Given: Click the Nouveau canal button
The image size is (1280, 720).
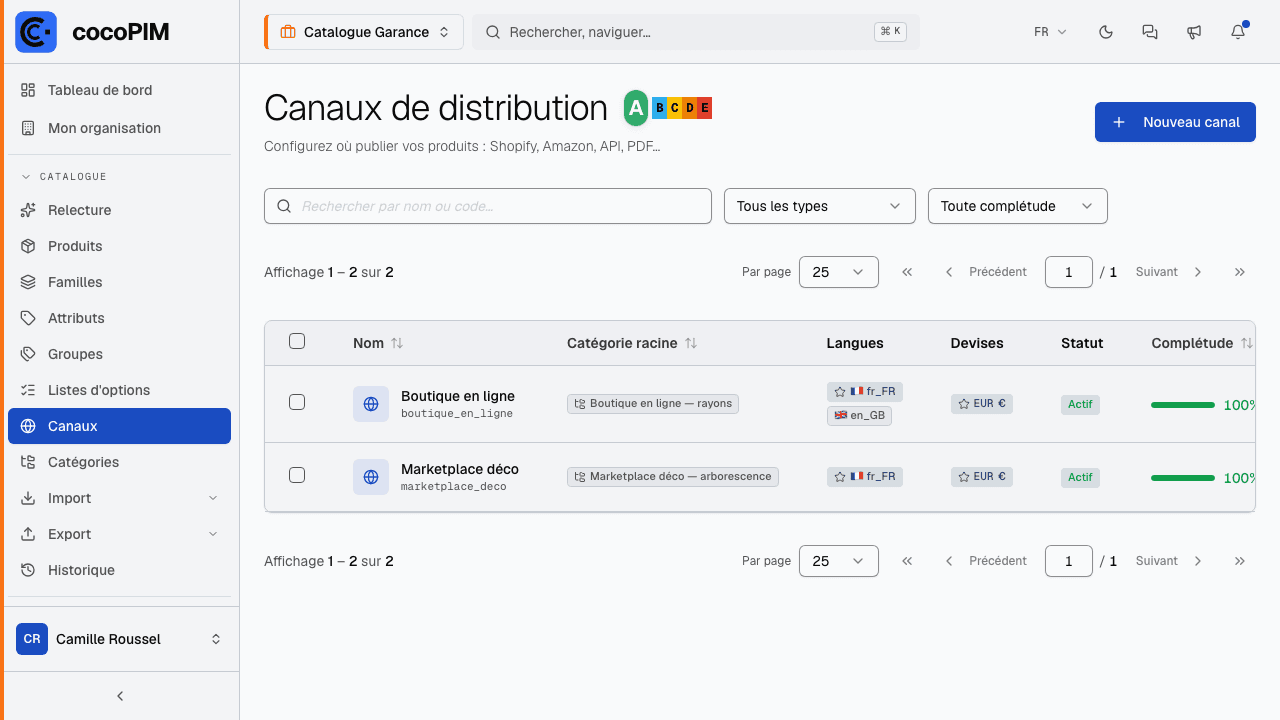Looking at the screenshot, I should (x=1175, y=122).
